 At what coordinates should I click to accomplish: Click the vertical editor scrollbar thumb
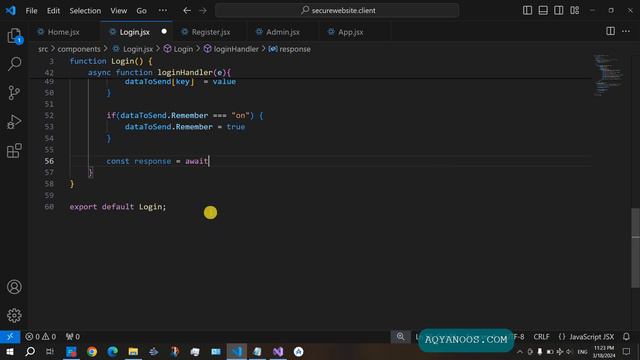click(x=636, y=248)
